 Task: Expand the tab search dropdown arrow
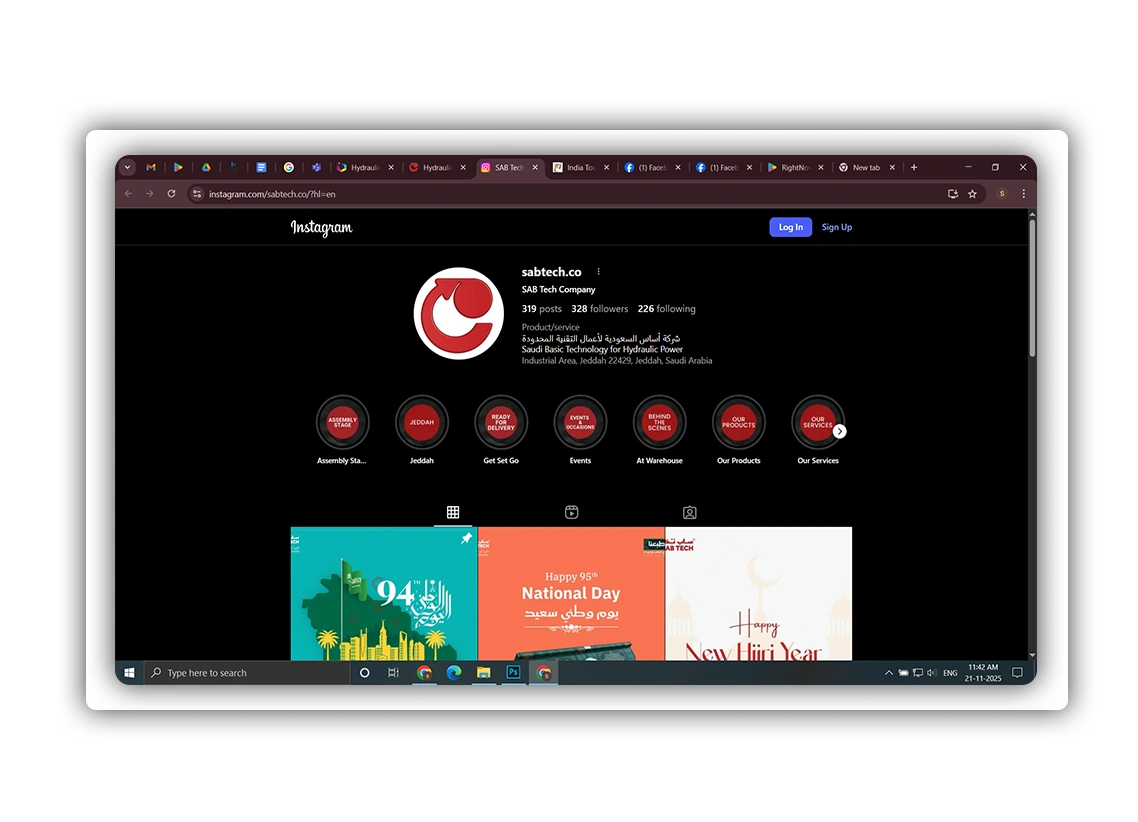coord(128,168)
